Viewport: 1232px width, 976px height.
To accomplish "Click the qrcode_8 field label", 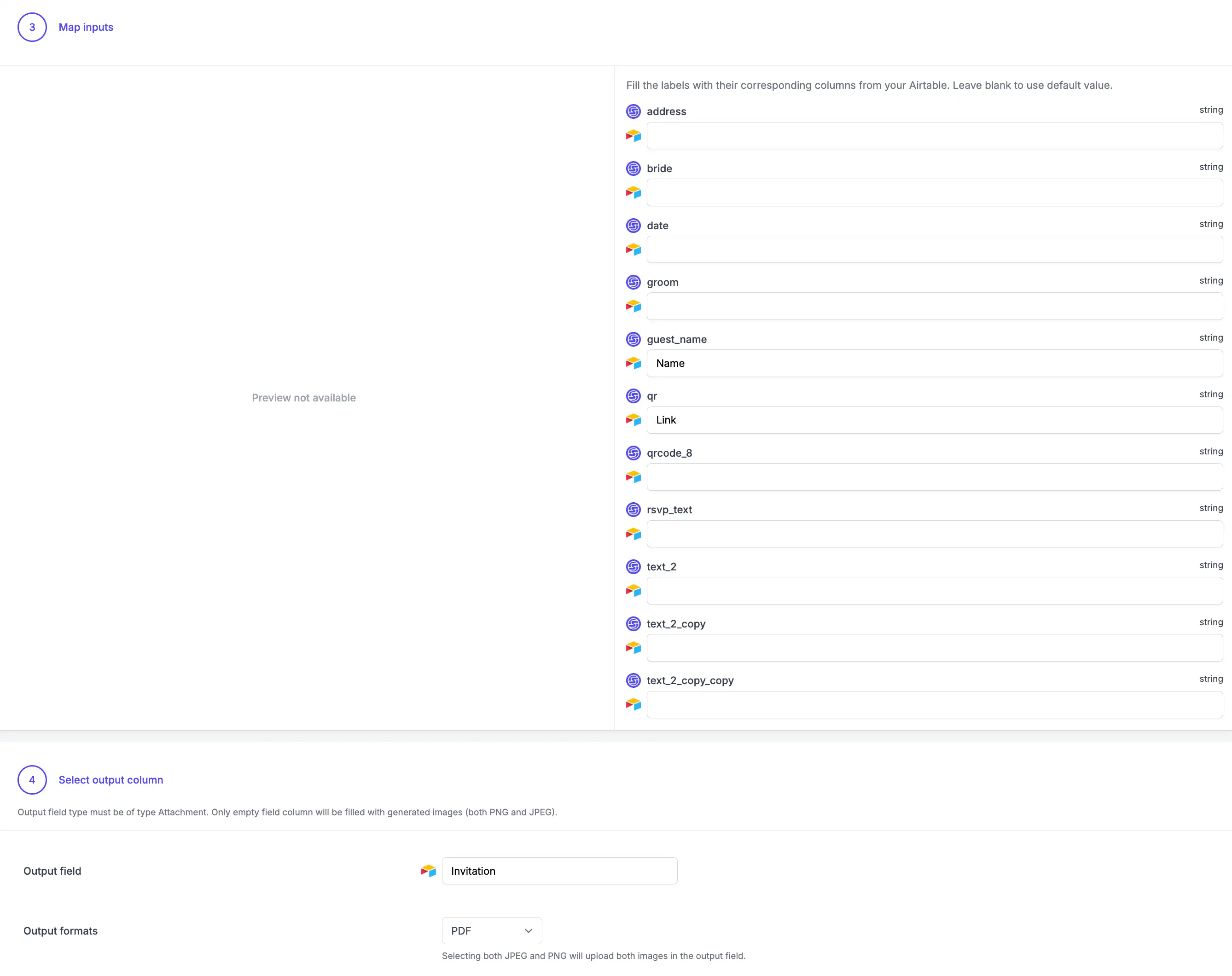I will [x=669, y=453].
